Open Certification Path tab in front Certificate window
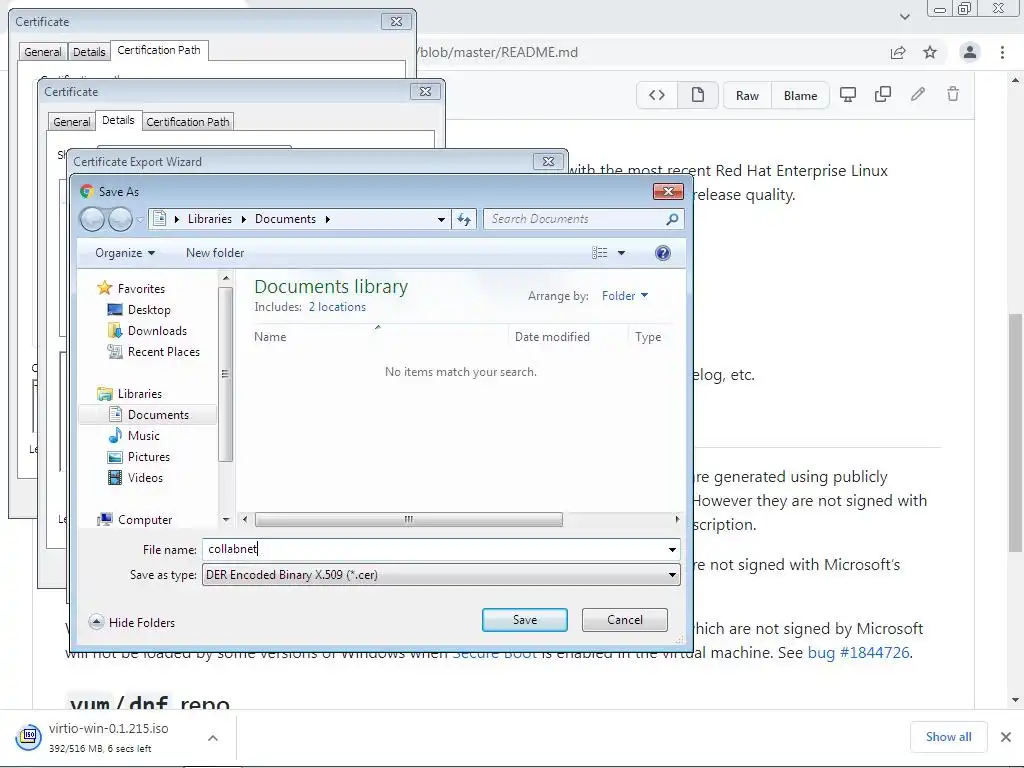The image size is (1024, 768). coord(187,121)
